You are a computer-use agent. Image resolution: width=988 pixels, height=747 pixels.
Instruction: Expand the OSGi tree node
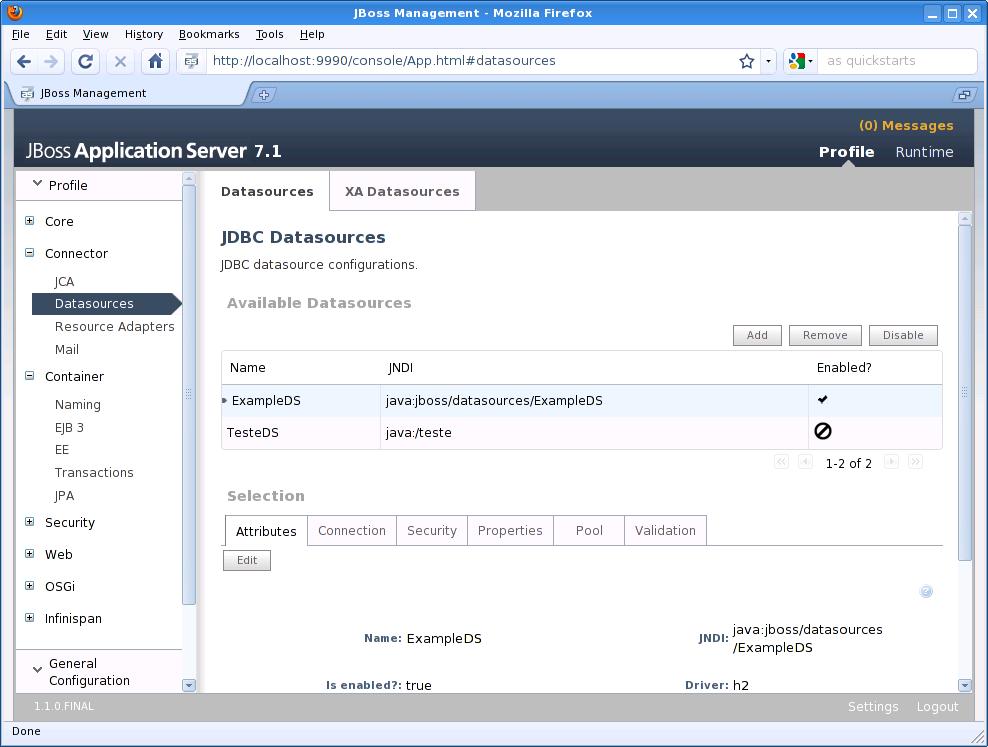30,586
